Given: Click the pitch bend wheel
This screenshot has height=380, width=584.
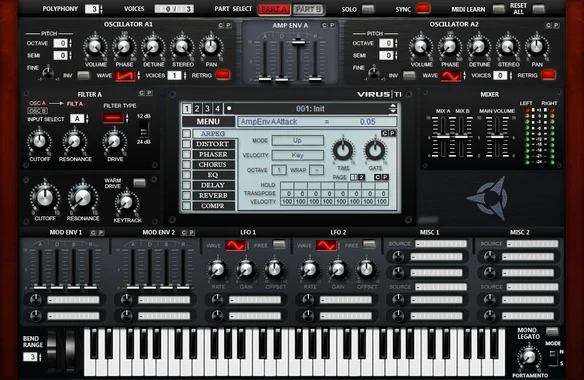Looking at the screenshot, I should [x=52, y=351].
